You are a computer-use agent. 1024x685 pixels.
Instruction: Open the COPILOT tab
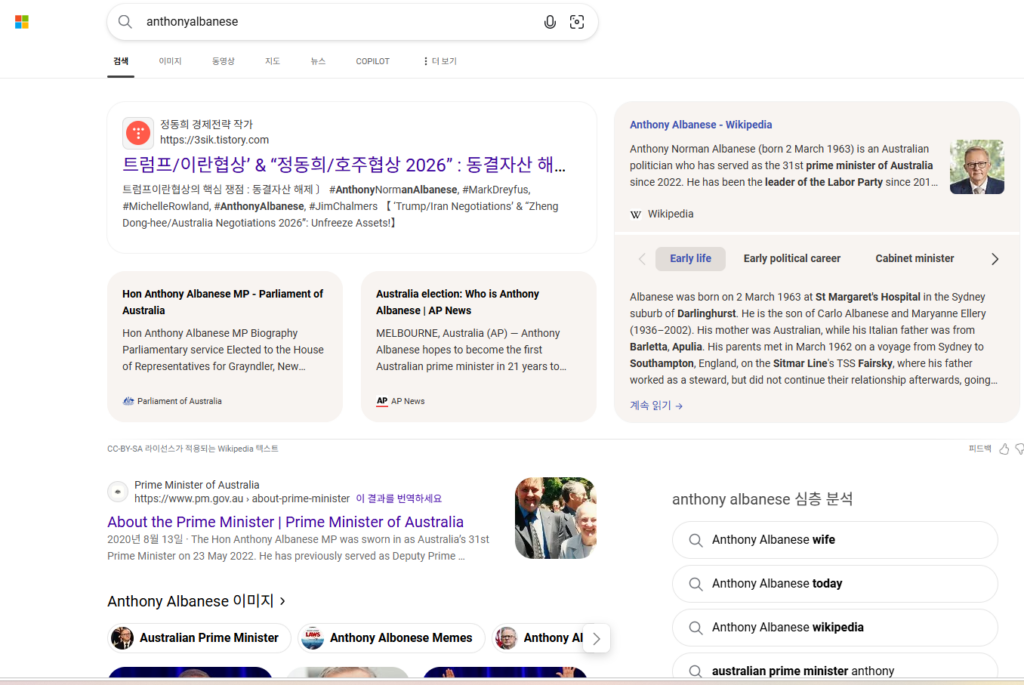372,61
